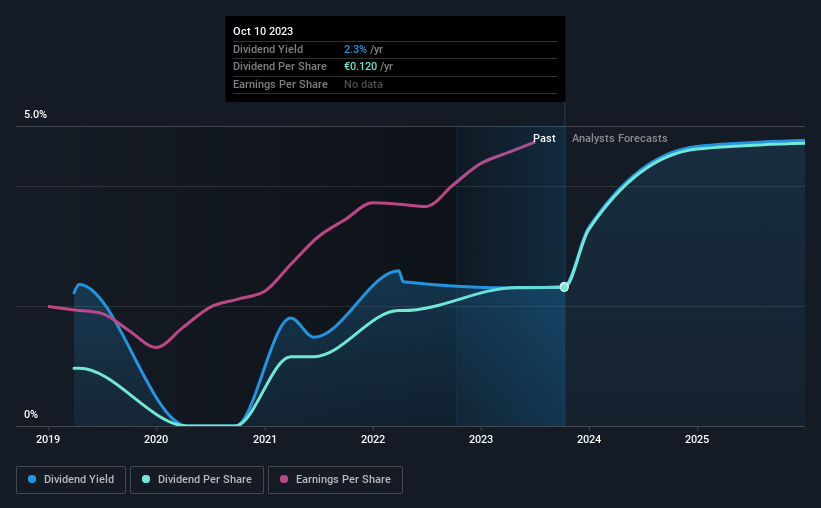
Task: Click the 'No data' earnings value
Action: coord(363,84)
